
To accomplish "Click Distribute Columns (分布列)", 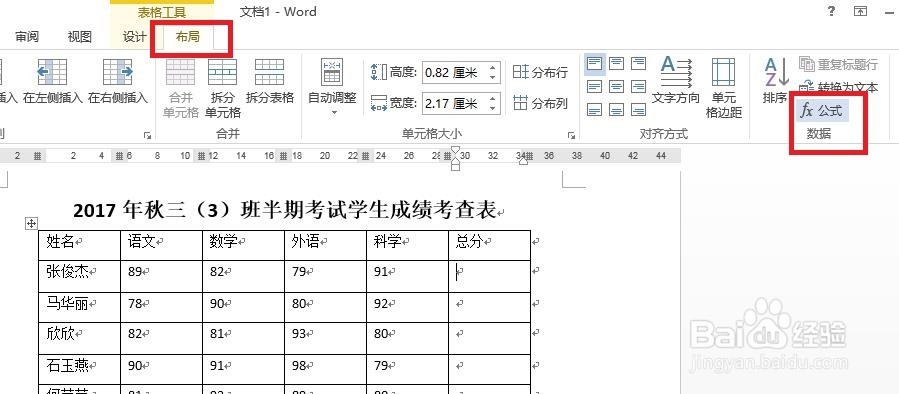I will tap(540, 103).
